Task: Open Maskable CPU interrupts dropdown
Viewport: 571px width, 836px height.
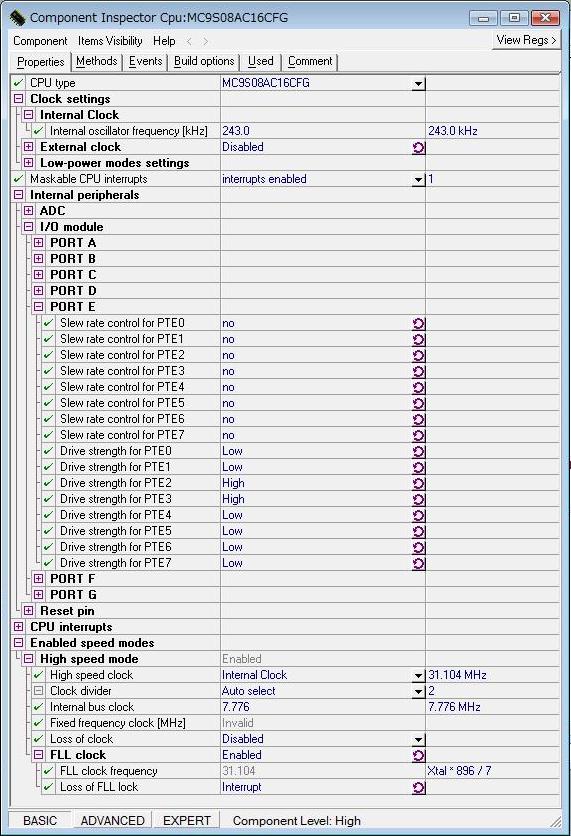Action: point(419,180)
